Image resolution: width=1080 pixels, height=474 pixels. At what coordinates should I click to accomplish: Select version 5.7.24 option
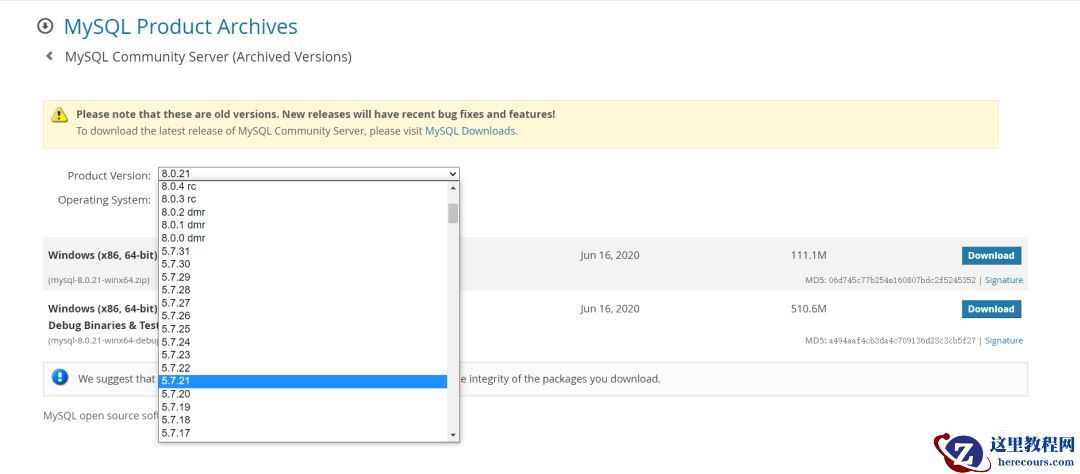[303, 342]
